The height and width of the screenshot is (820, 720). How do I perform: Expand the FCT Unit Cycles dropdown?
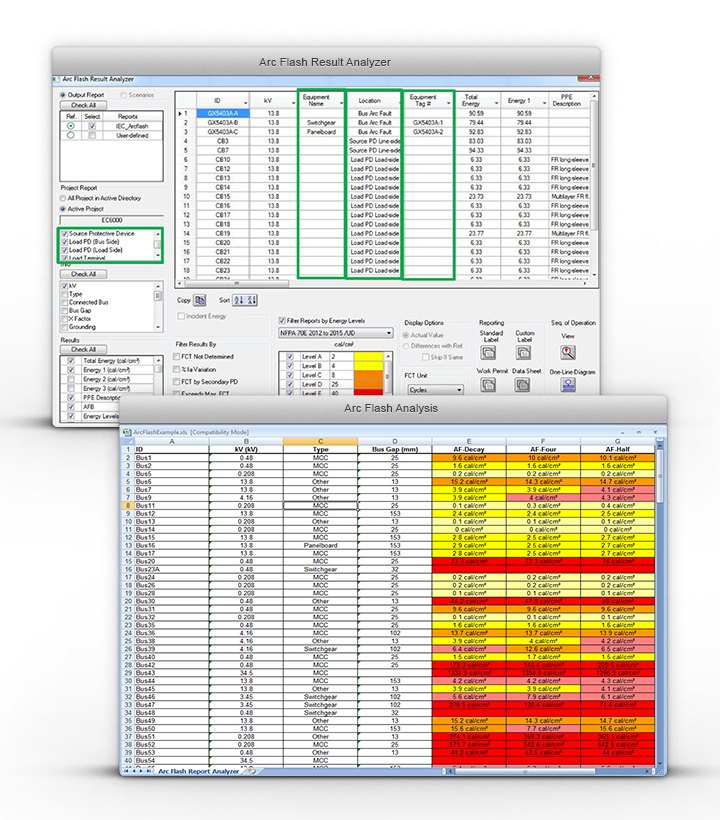tap(458, 389)
